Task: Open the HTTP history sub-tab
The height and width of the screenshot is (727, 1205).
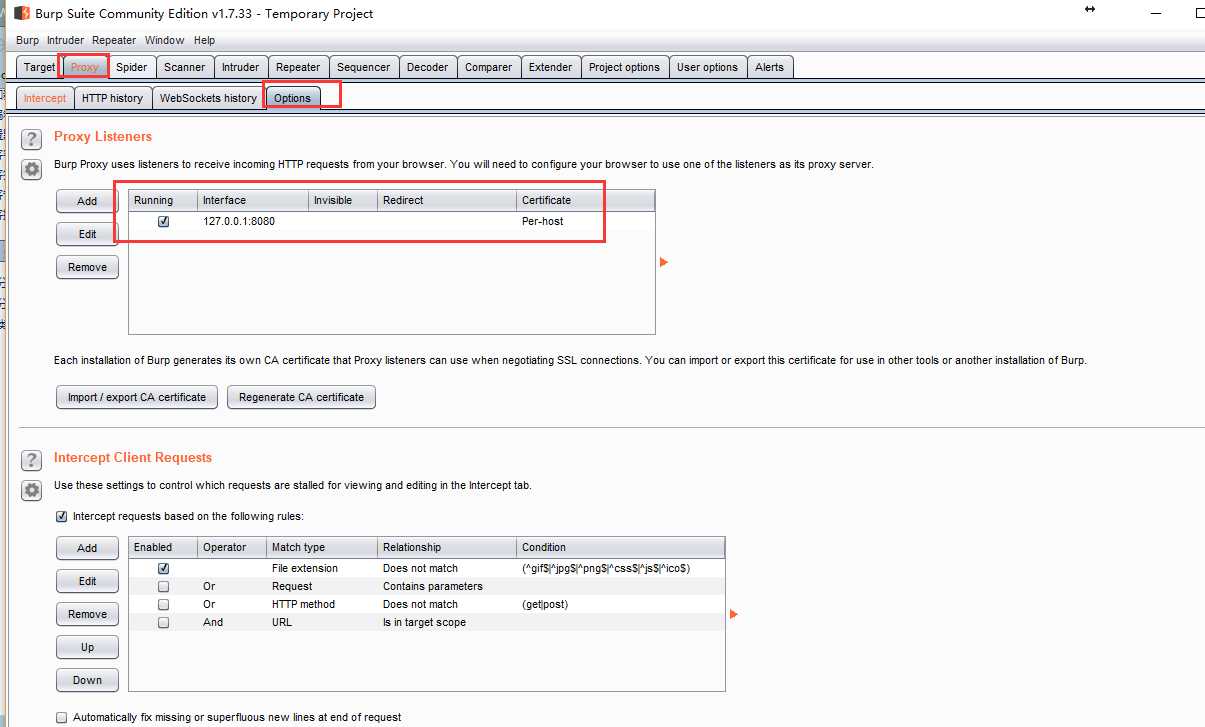Action: (x=112, y=98)
